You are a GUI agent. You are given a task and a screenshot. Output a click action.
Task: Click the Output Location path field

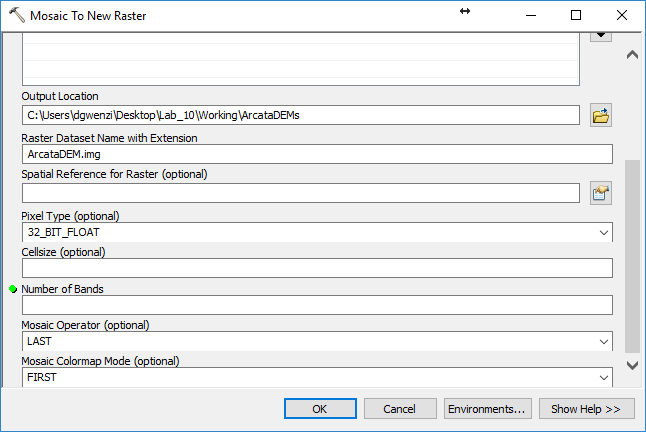[x=301, y=115]
